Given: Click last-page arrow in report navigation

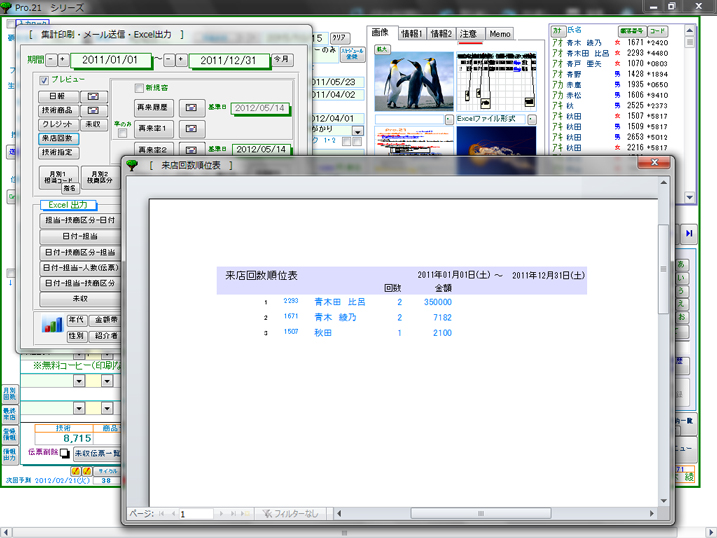Looking at the screenshot, I should (x=234, y=514).
